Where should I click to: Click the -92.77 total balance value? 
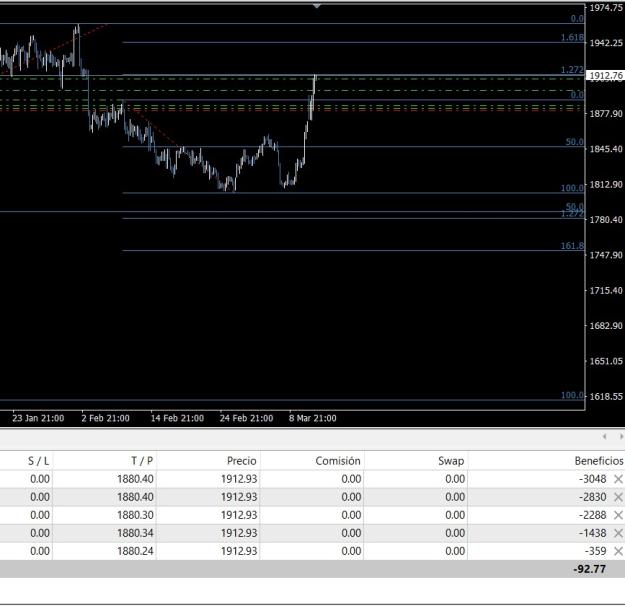590,569
